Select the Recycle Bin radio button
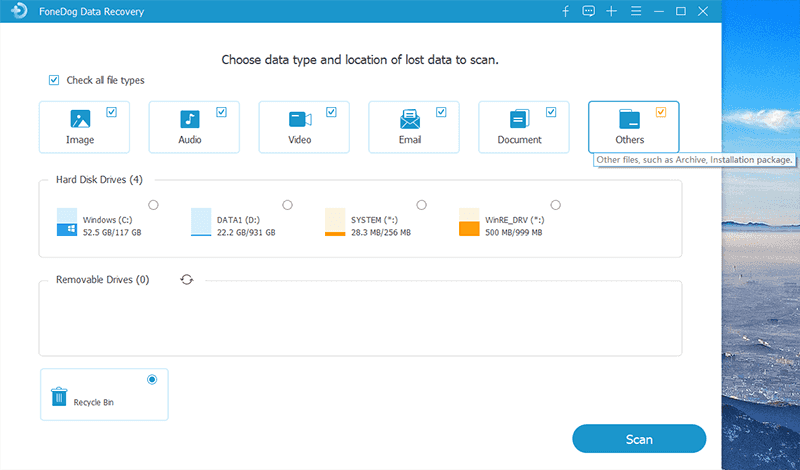This screenshot has height=470, width=800. pyautogui.click(x=152, y=379)
